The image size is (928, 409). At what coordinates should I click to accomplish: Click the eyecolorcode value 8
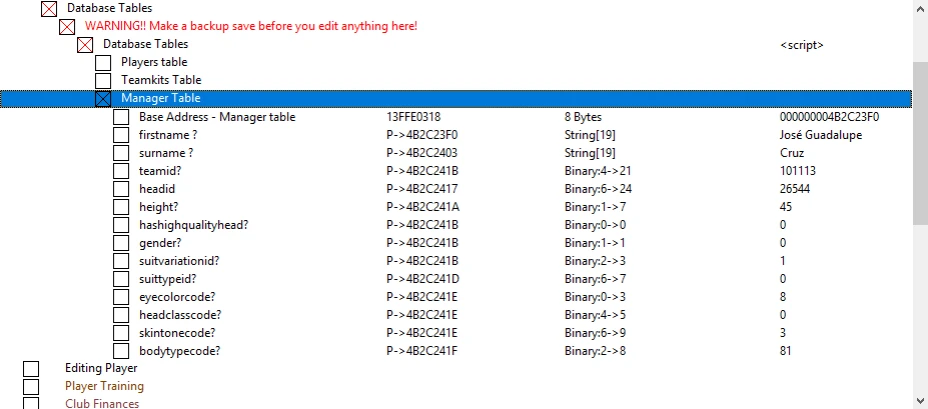click(x=783, y=297)
